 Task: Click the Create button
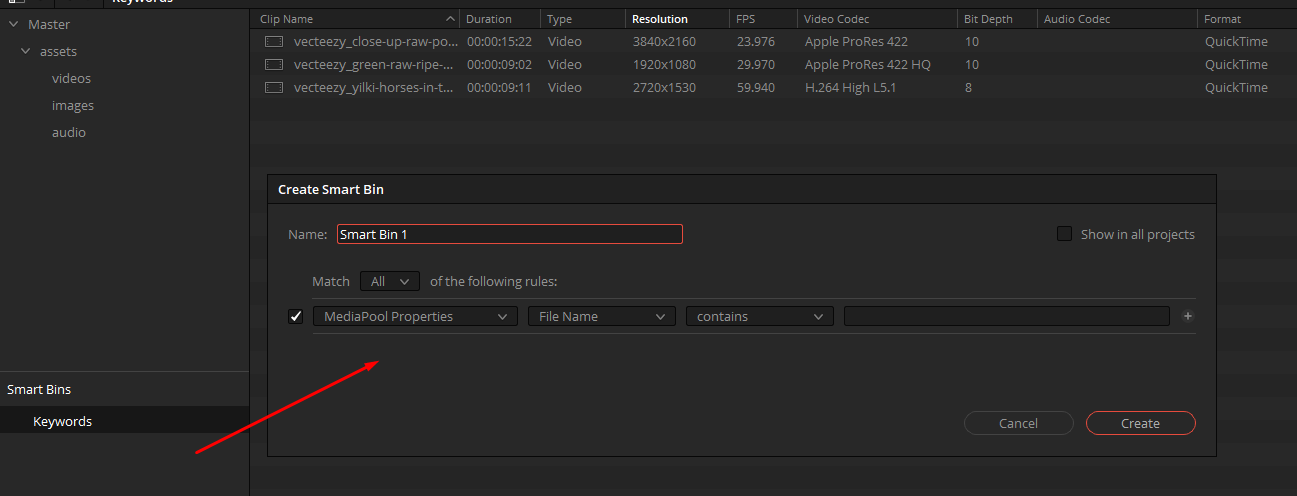tap(1140, 423)
